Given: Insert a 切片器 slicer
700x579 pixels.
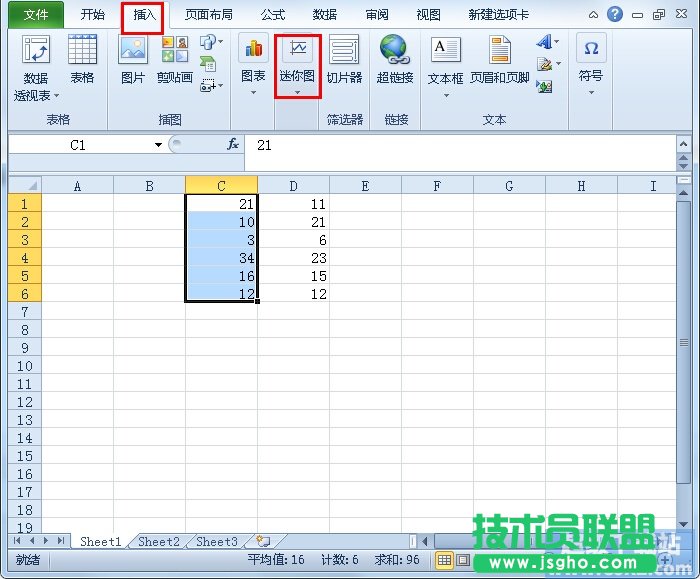Looking at the screenshot, I should coord(344,59).
